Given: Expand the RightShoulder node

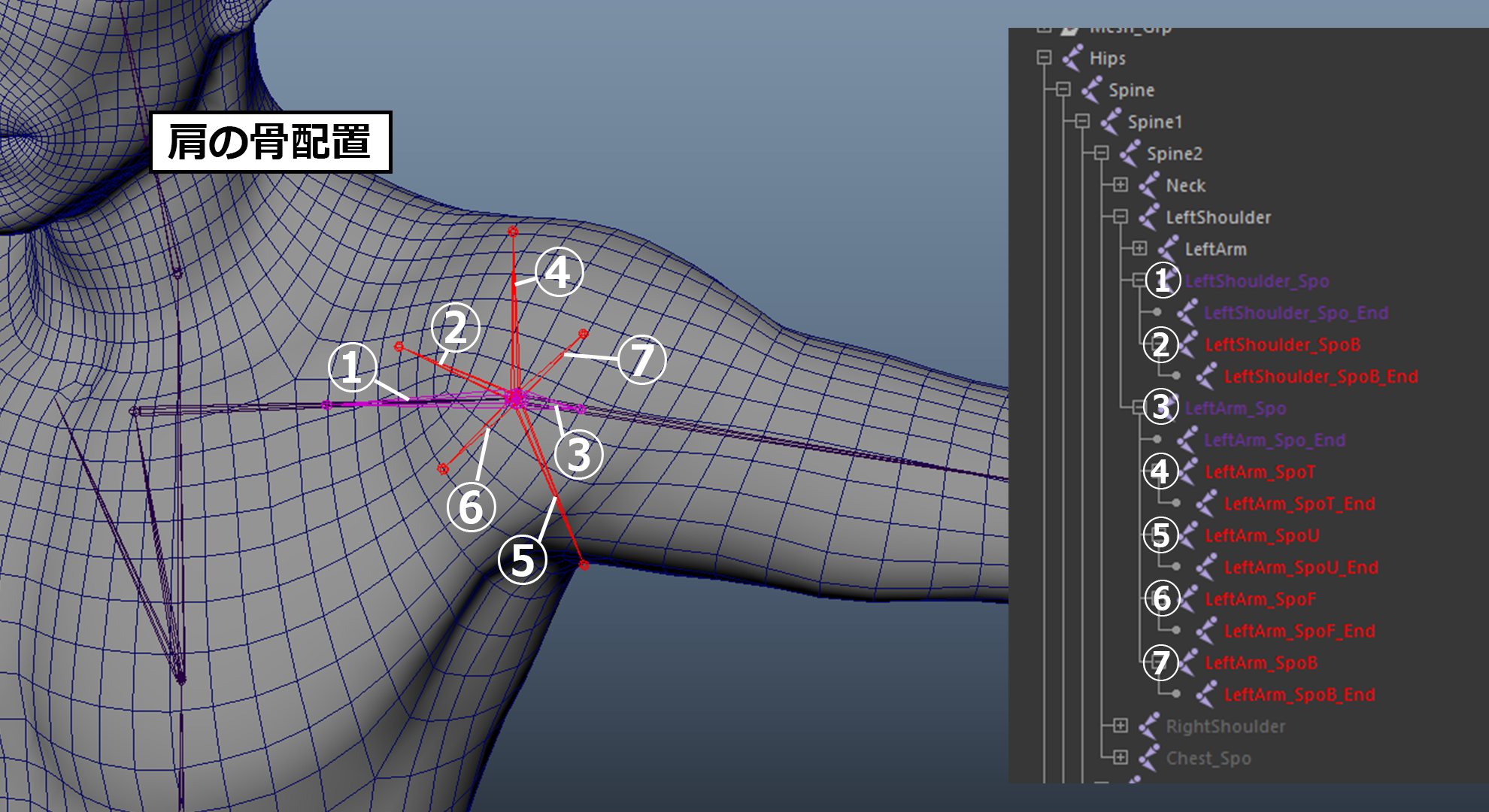Looking at the screenshot, I should click(1120, 726).
